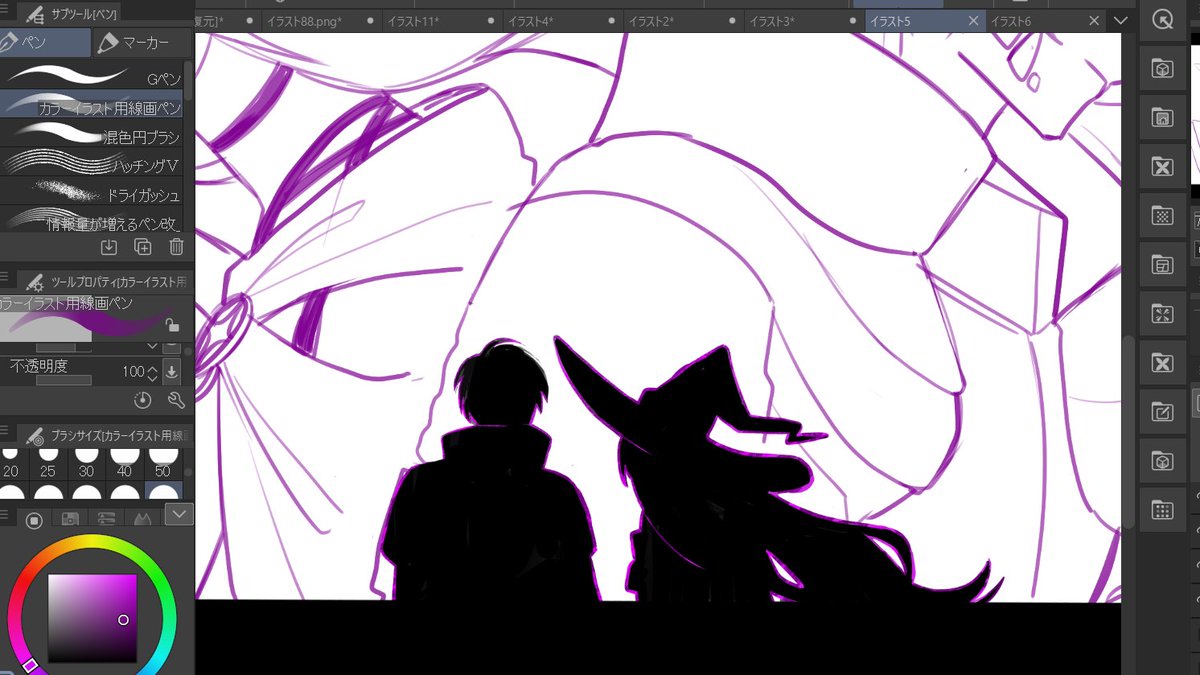Switch to the color slider tab
This screenshot has width=1200, height=675.
point(106,518)
